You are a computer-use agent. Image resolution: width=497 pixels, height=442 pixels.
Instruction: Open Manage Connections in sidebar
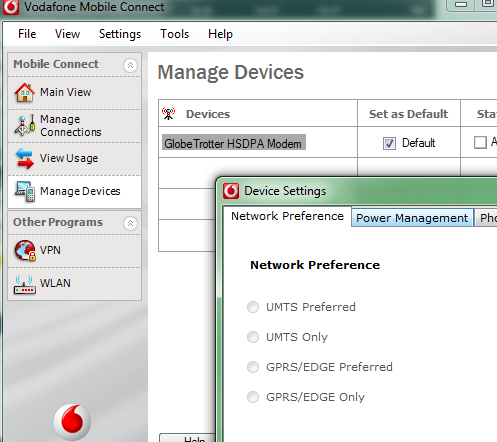75,126
